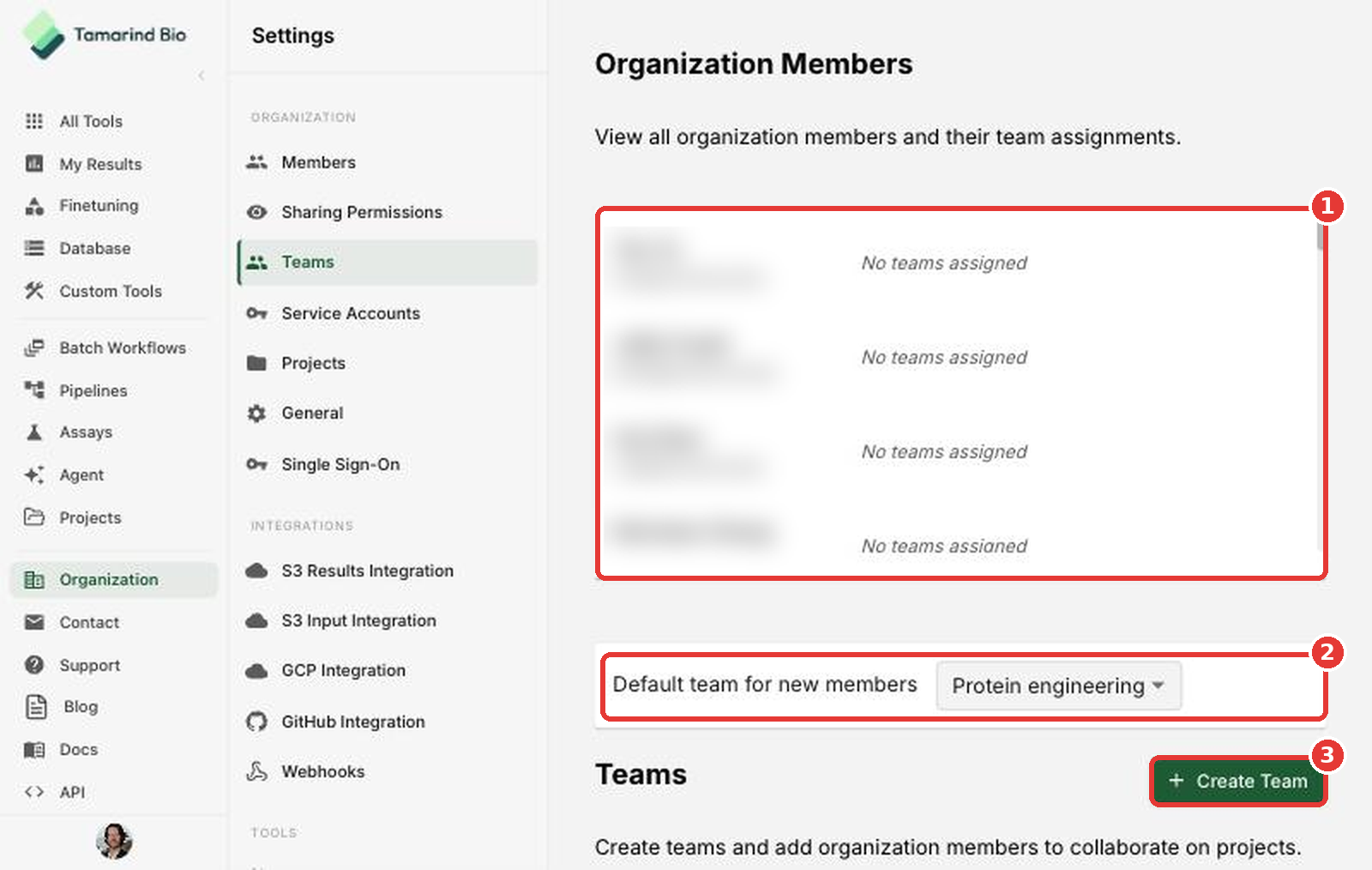This screenshot has height=870, width=1372.
Task: Open the Docs book icon
Action: [34, 749]
